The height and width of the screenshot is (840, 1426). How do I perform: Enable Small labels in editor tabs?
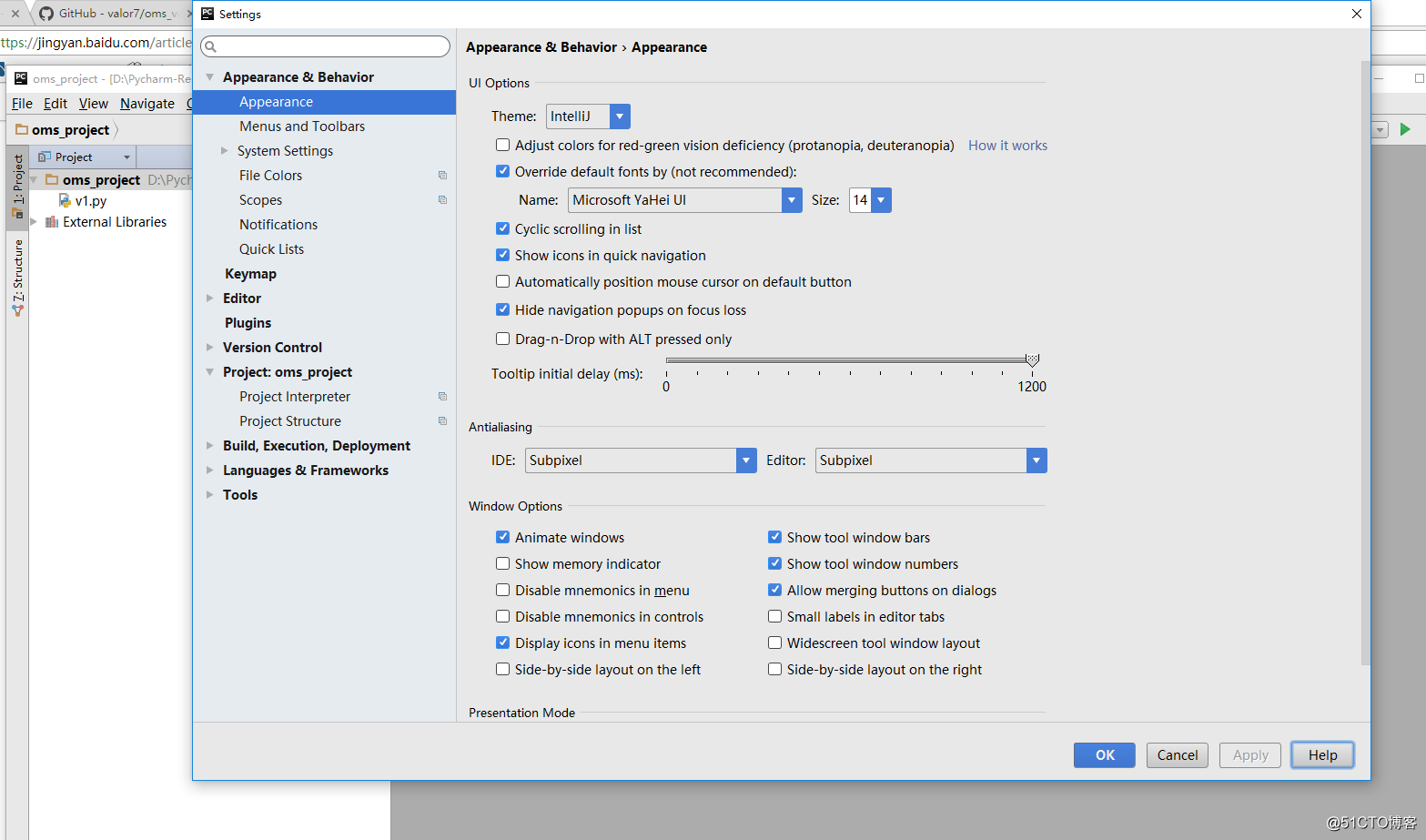coord(774,616)
